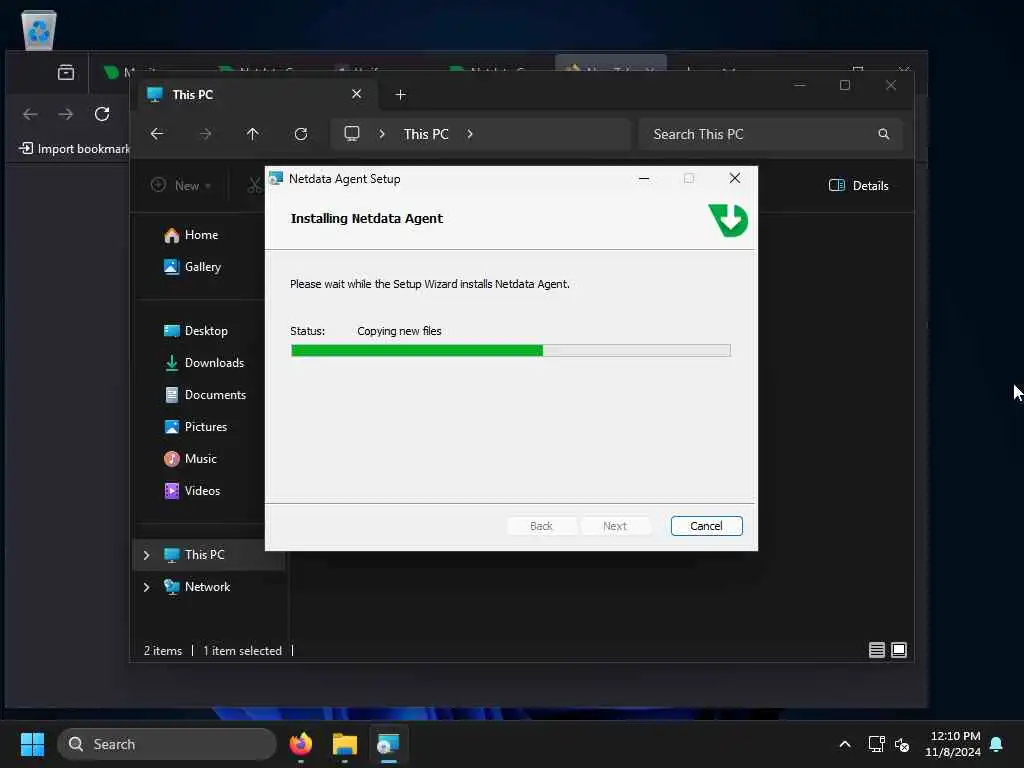Toggle the Details pane
Screen dimensions: 1024x768
858,185
